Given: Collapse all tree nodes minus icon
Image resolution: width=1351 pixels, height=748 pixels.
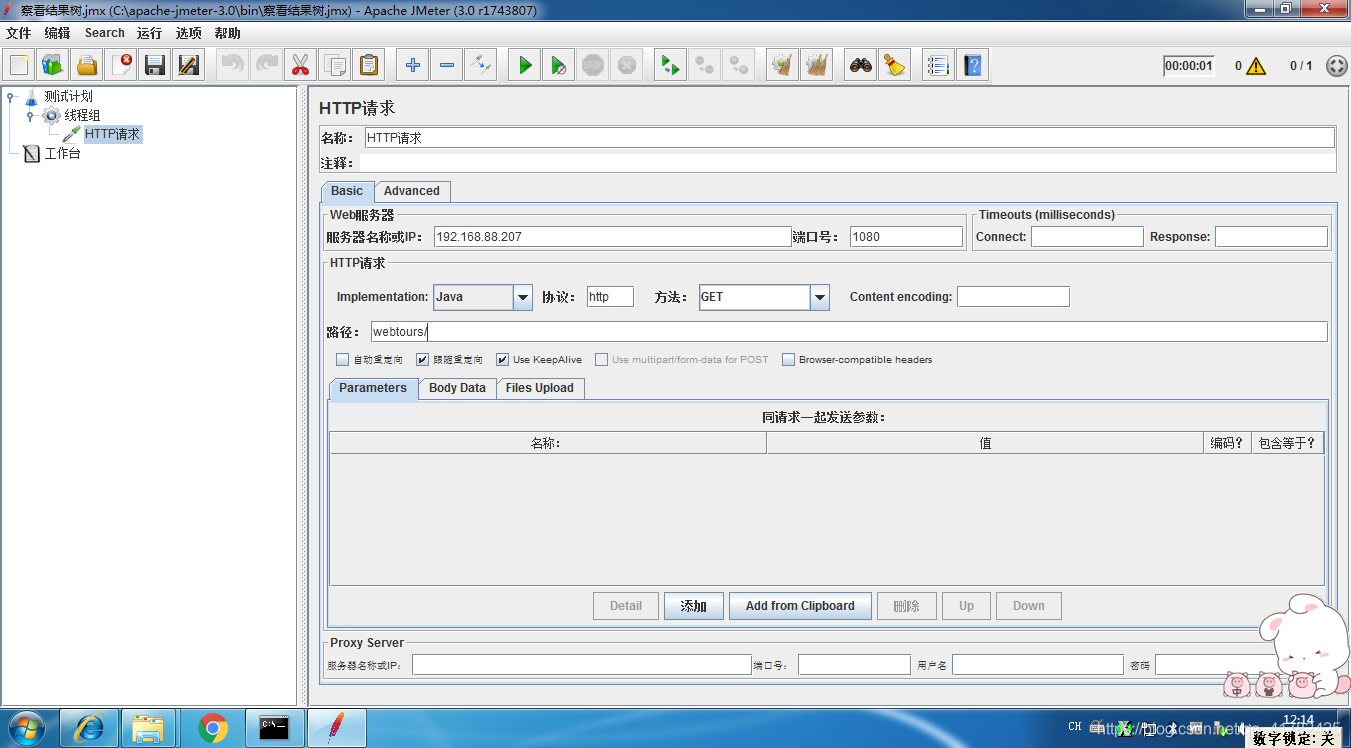Looking at the screenshot, I should coord(447,66).
